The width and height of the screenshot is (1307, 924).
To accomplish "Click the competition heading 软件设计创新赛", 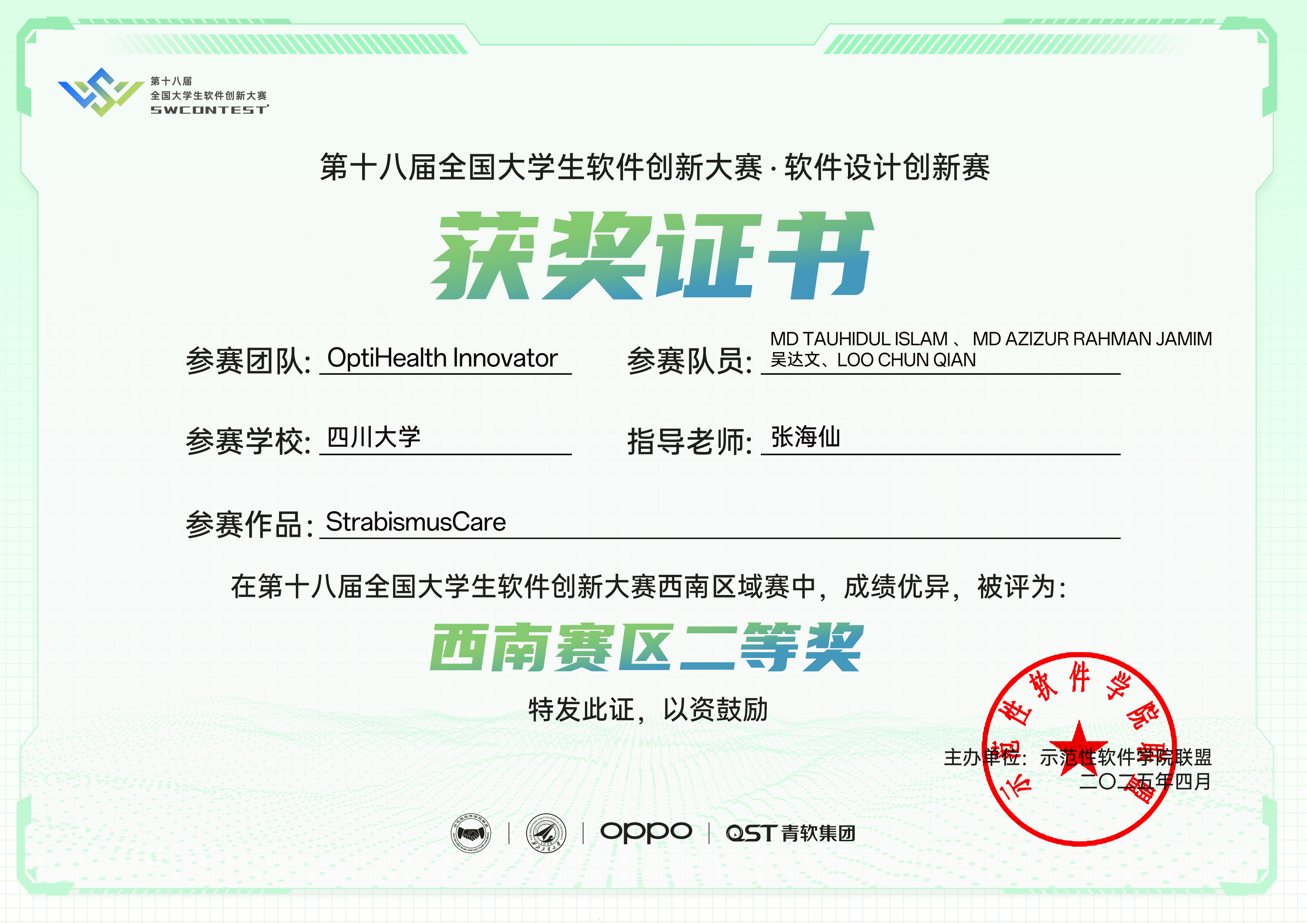I will pyautogui.click(x=887, y=167).
